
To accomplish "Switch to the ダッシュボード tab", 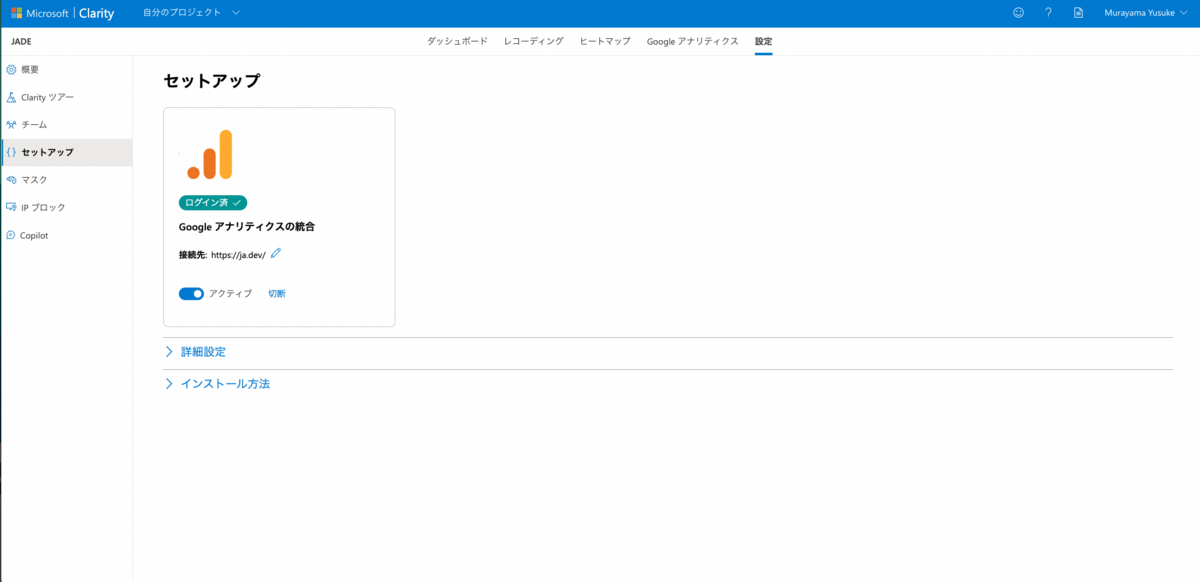I will pos(457,41).
